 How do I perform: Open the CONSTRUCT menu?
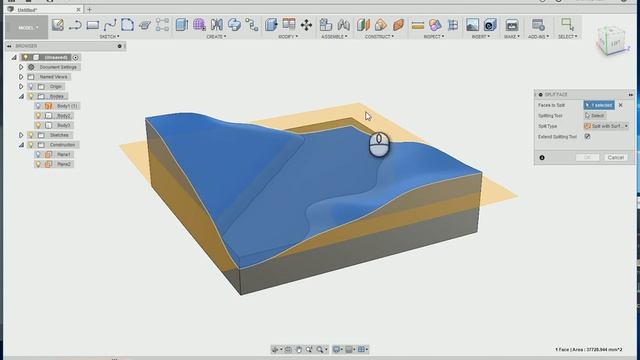tap(379, 37)
